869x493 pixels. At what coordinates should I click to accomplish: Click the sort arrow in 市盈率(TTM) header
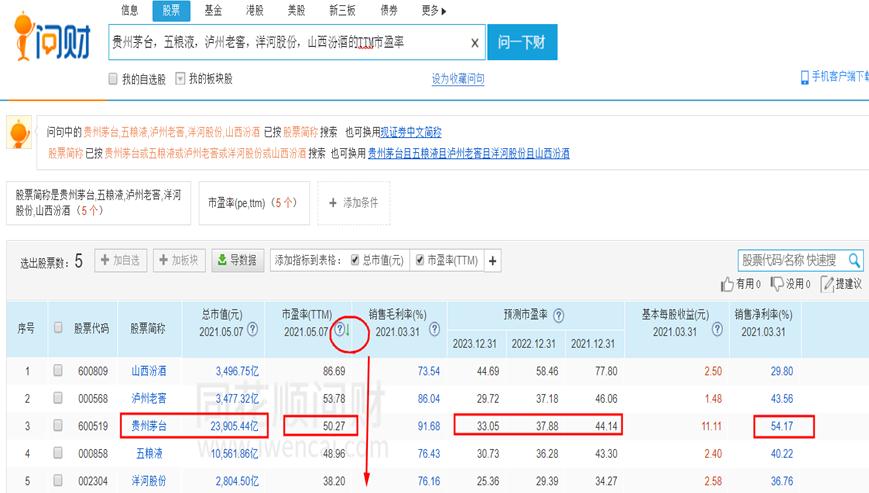tap(348, 331)
